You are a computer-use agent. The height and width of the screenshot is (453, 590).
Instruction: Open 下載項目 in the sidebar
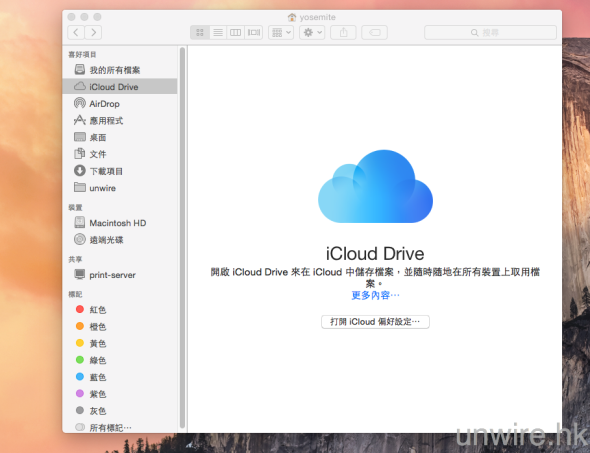point(120,171)
